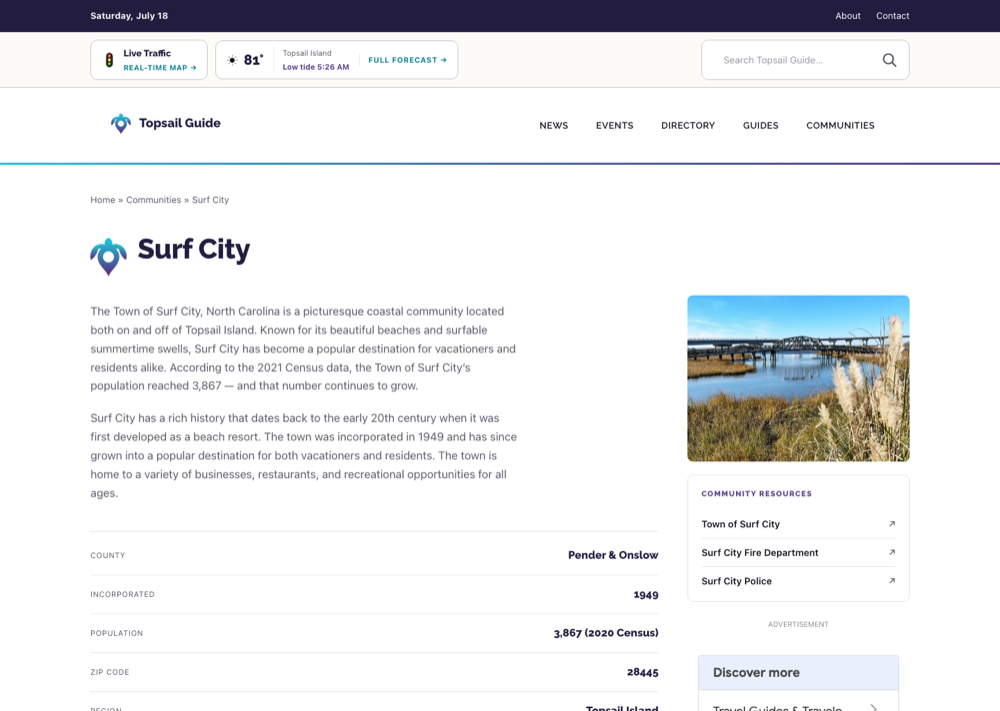Click the 81° temperature reading
The width and height of the screenshot is (1000, 711).
pos(253,60)
